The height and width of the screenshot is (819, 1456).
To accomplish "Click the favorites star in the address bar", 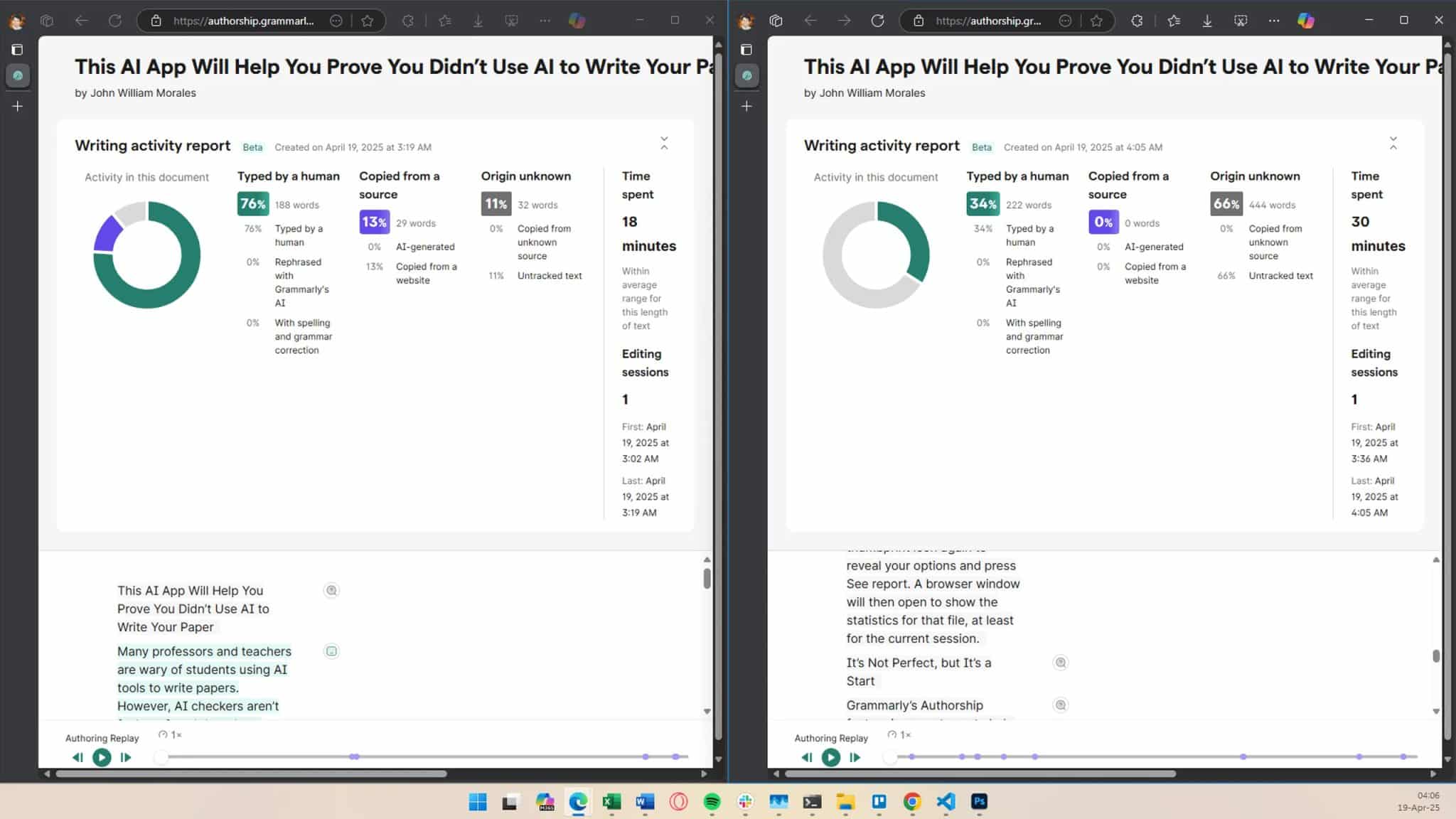I will 368,21.
